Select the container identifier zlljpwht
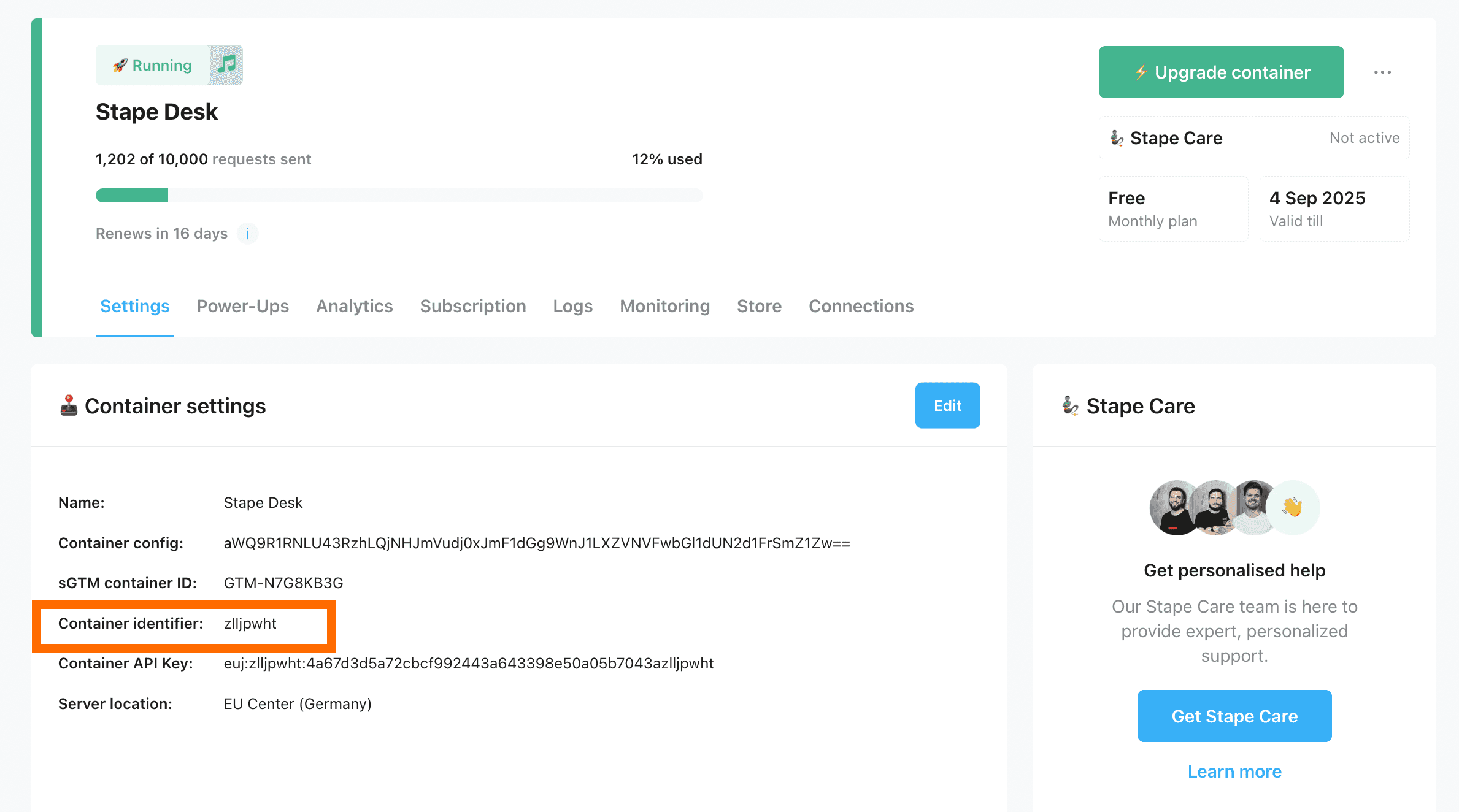Image resolution: width=1459 pixels, height=812 pixels. coord(250,624)
